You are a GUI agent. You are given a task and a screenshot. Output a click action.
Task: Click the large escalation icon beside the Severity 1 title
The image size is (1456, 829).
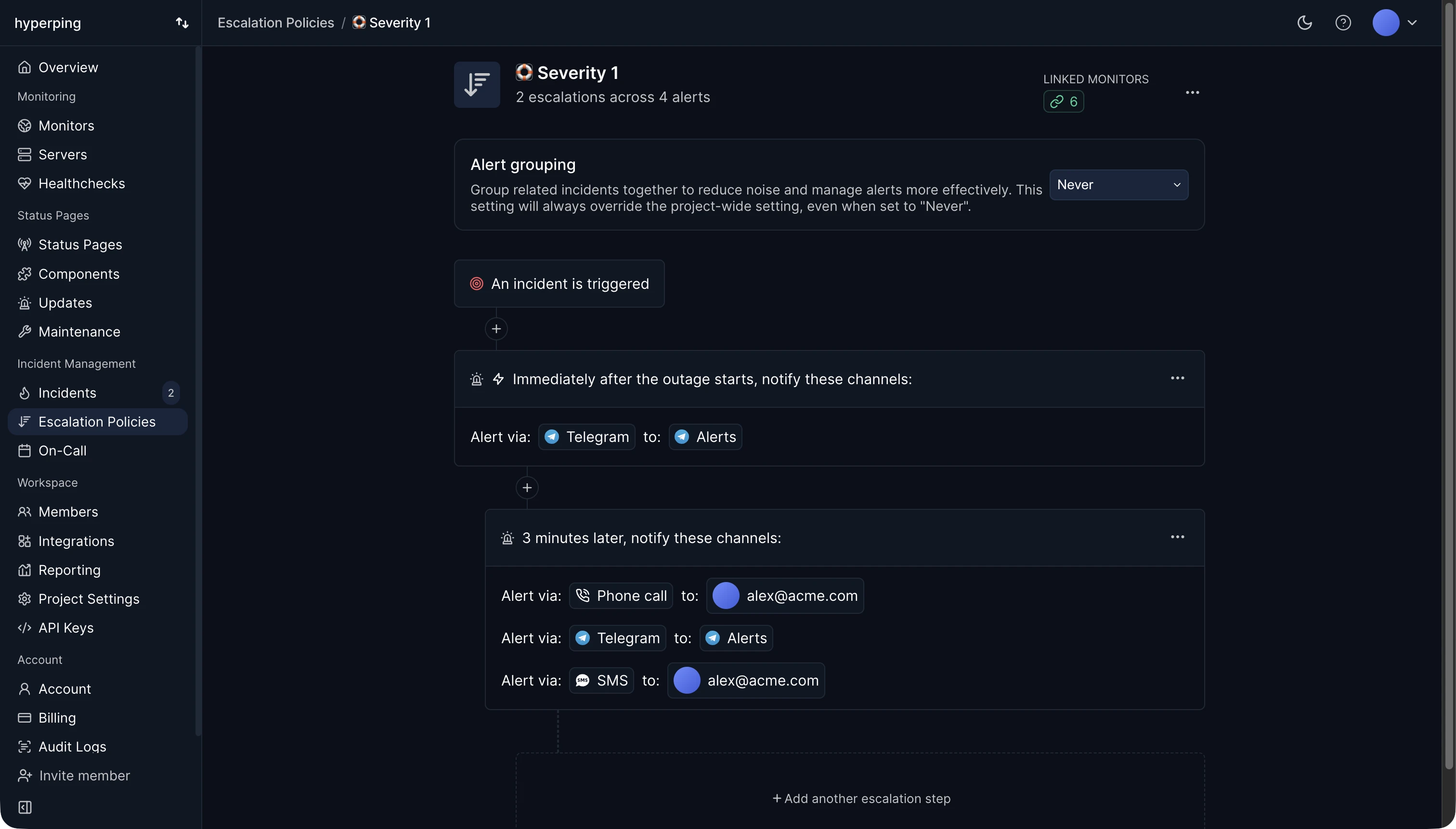[477, 85]
